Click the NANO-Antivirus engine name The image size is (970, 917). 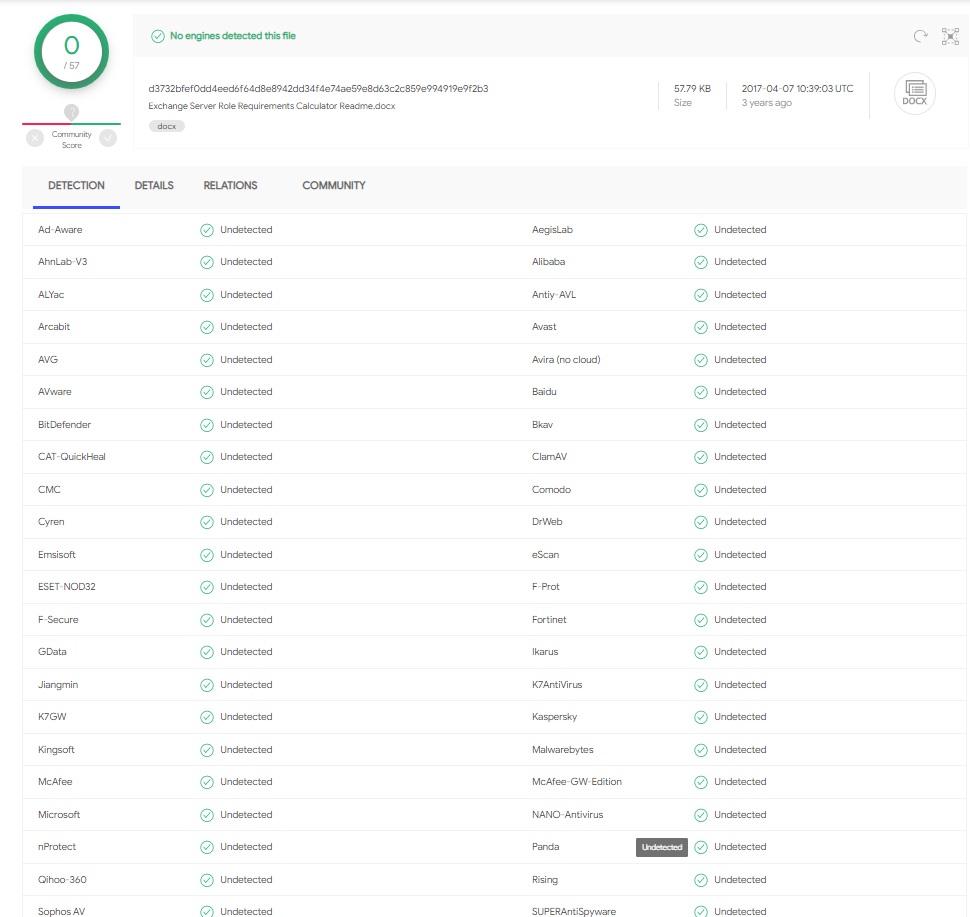pyautogui.click(x=567, y=814)
